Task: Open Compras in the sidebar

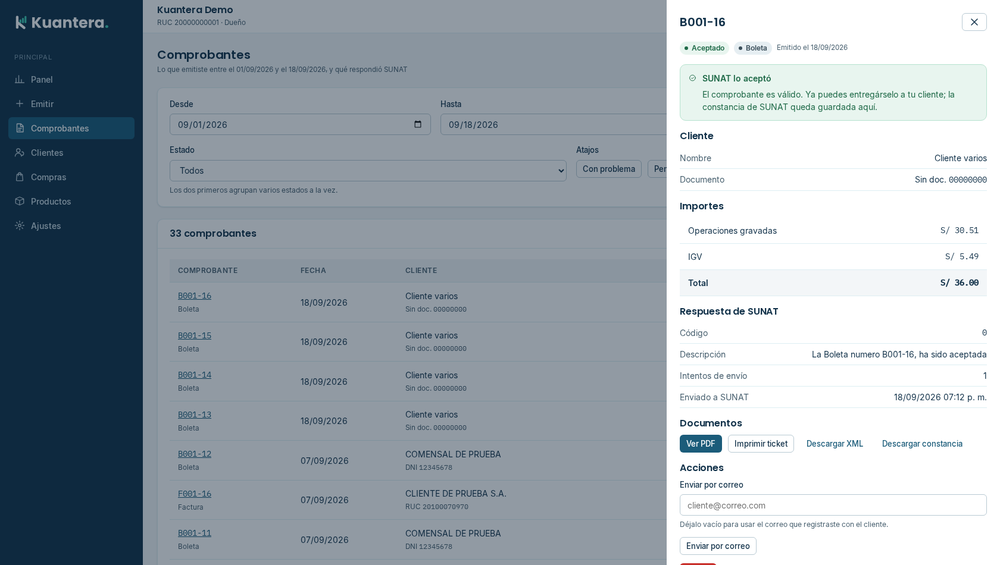Action: (71, 177)
